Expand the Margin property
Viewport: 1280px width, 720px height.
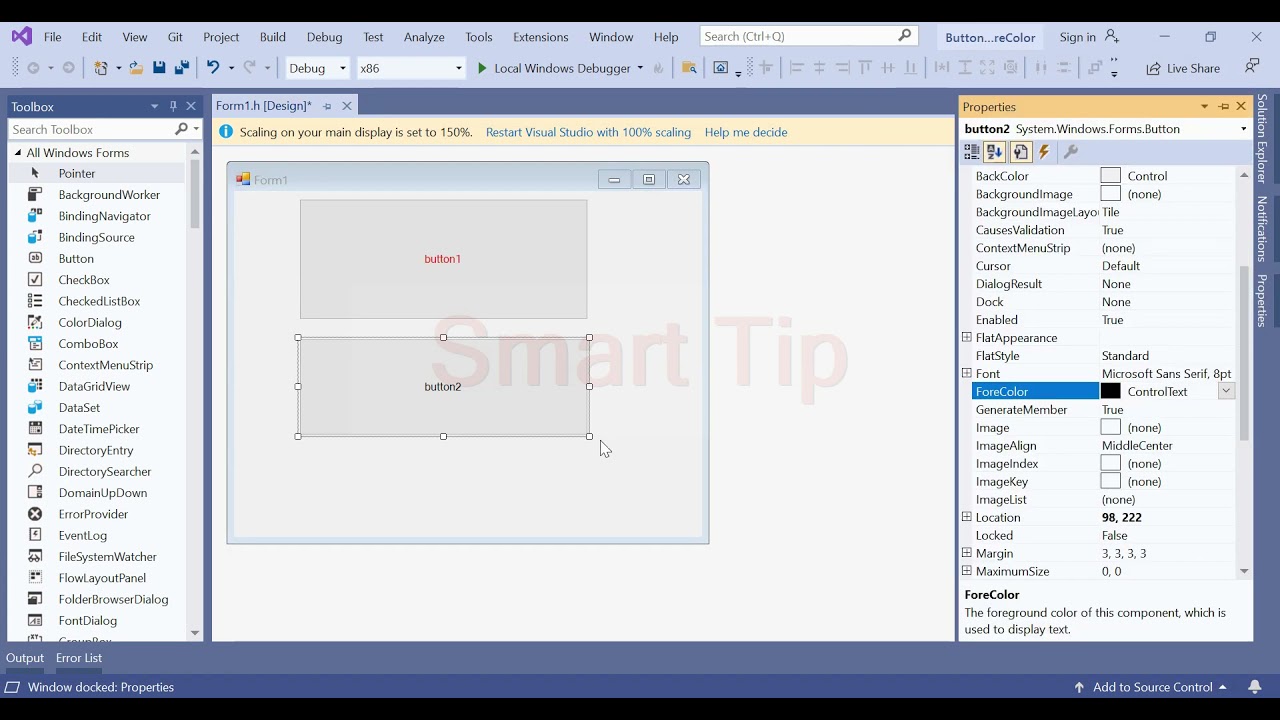[967, 553]
